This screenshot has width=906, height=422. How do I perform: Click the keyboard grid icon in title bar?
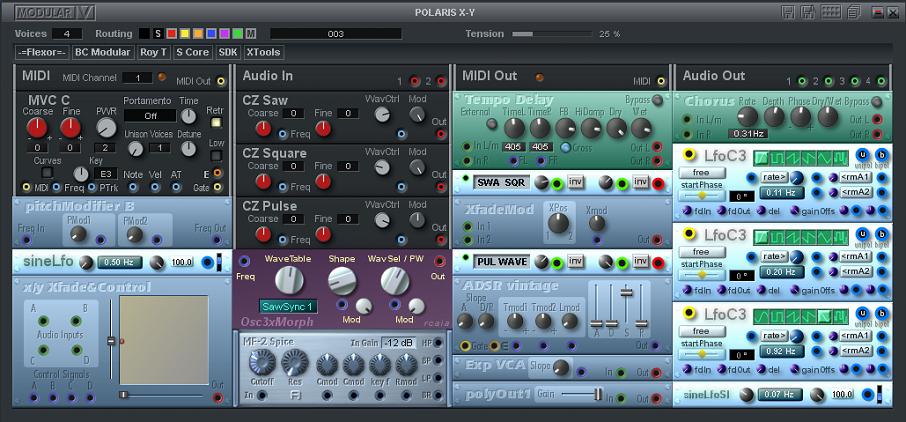[x=830, y=12]
